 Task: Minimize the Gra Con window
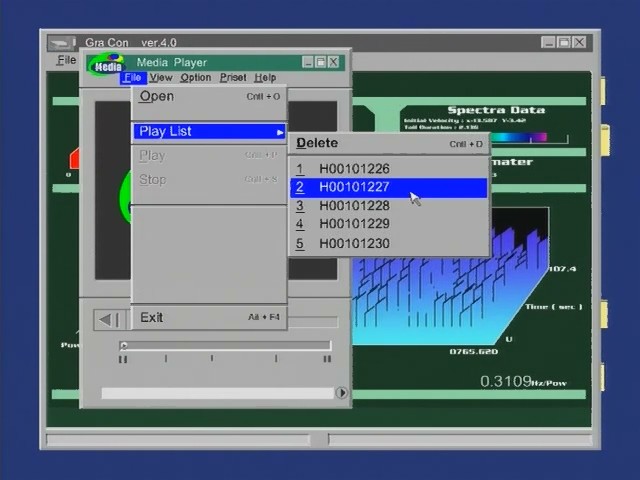(x=548, y=42)
